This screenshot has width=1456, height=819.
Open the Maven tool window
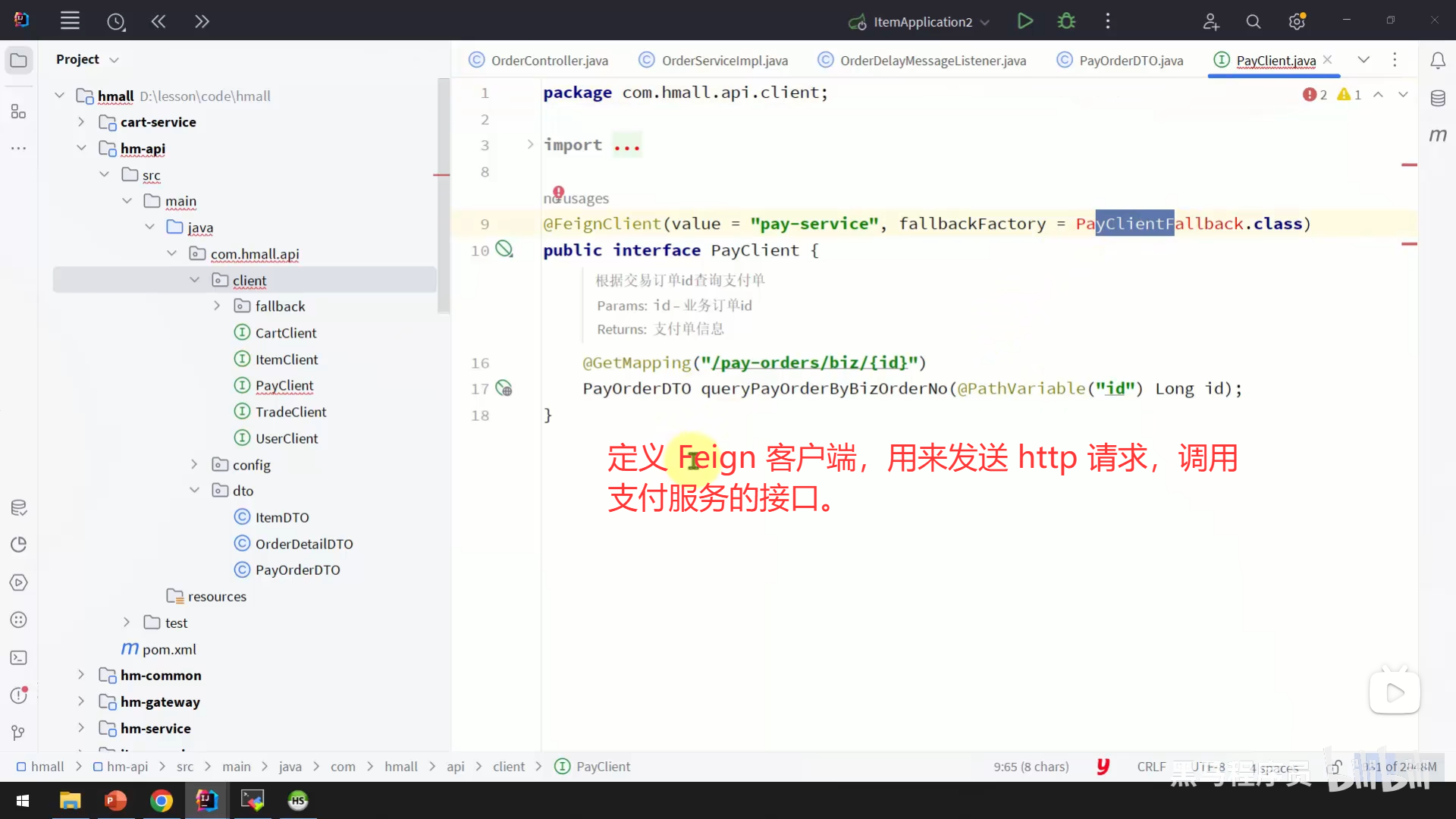pos(1438,136)
